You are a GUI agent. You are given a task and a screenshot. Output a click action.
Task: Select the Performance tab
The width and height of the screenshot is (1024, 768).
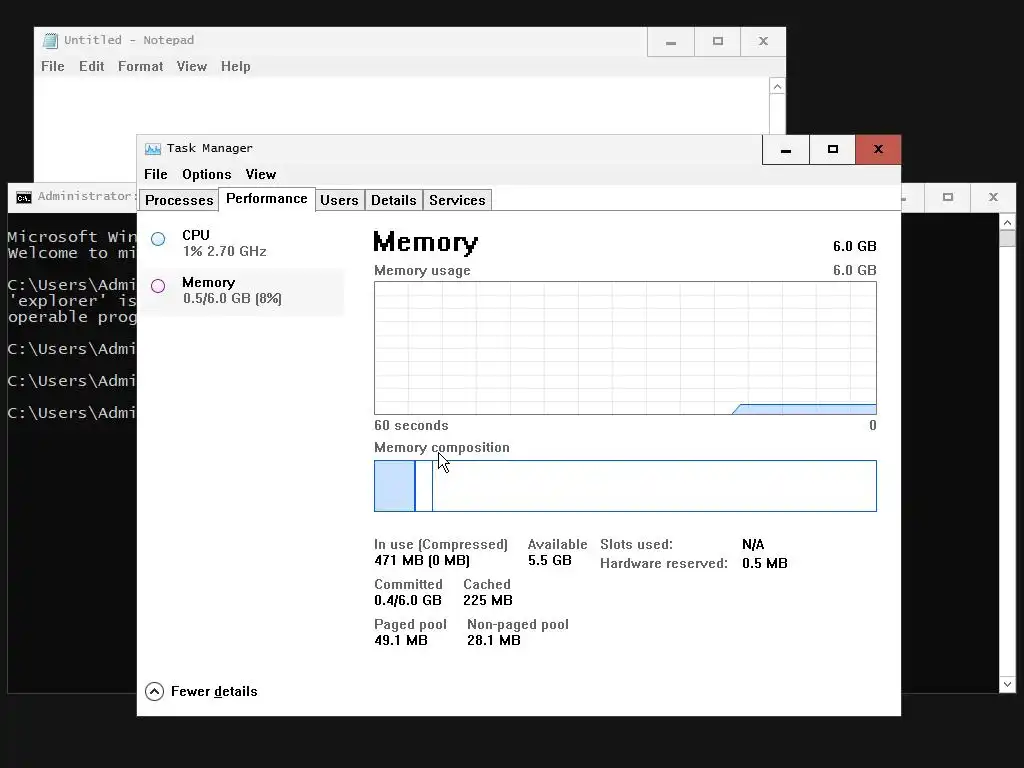click(x=266, y=199)
